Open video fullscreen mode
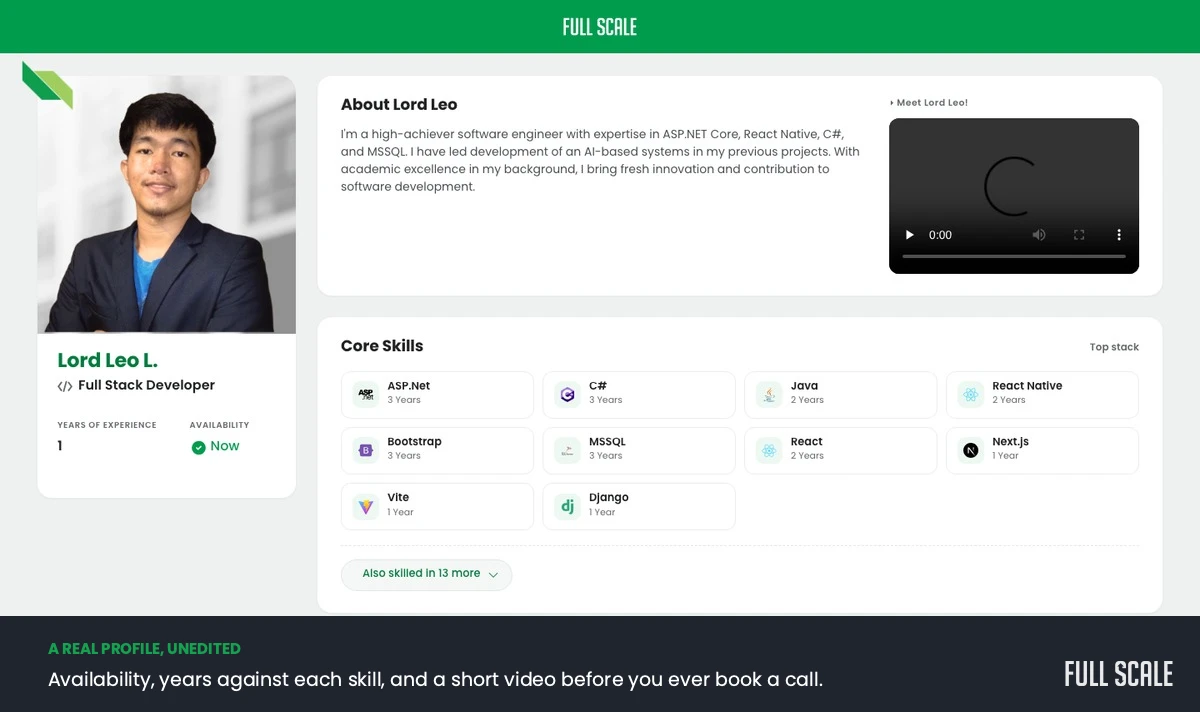 (x=1079, y=235)
